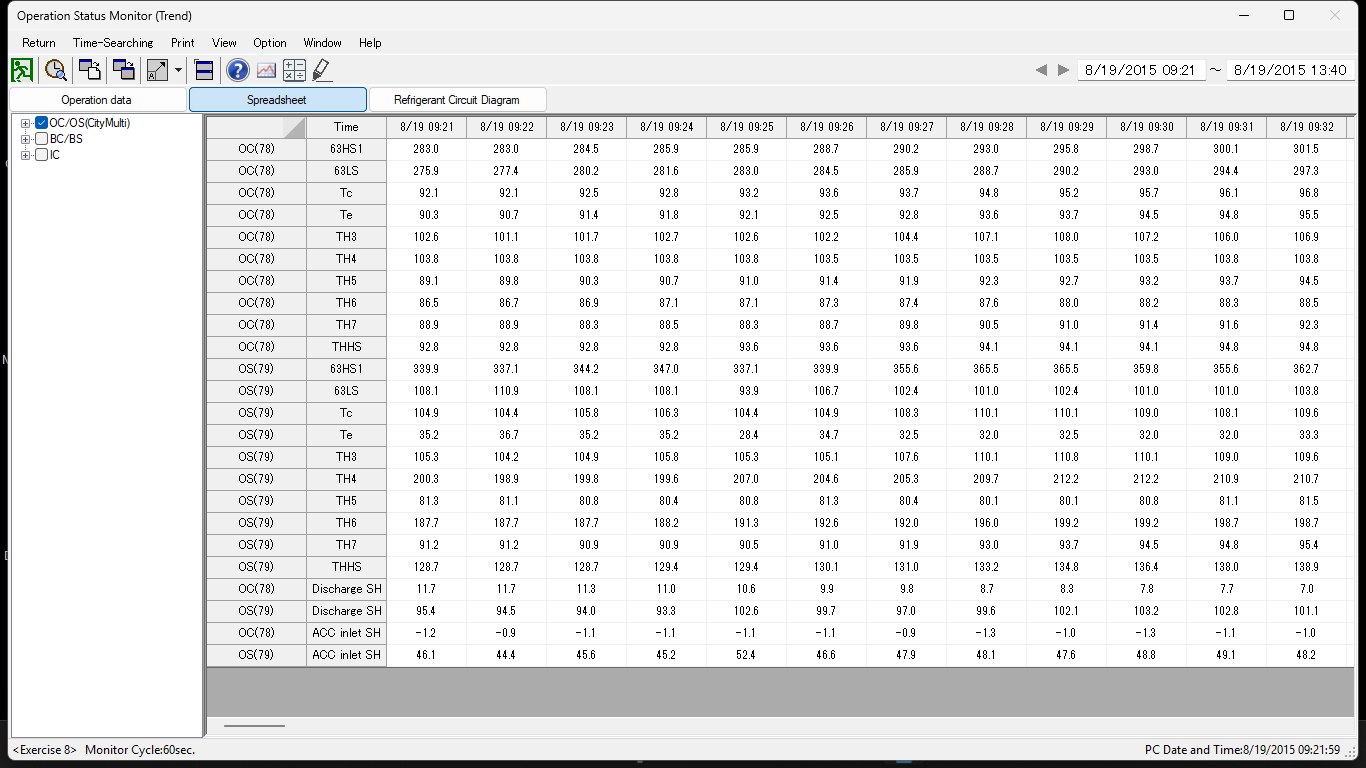
Task: Click the green Exit icon on the toolbar
Action: pos(21,70)
